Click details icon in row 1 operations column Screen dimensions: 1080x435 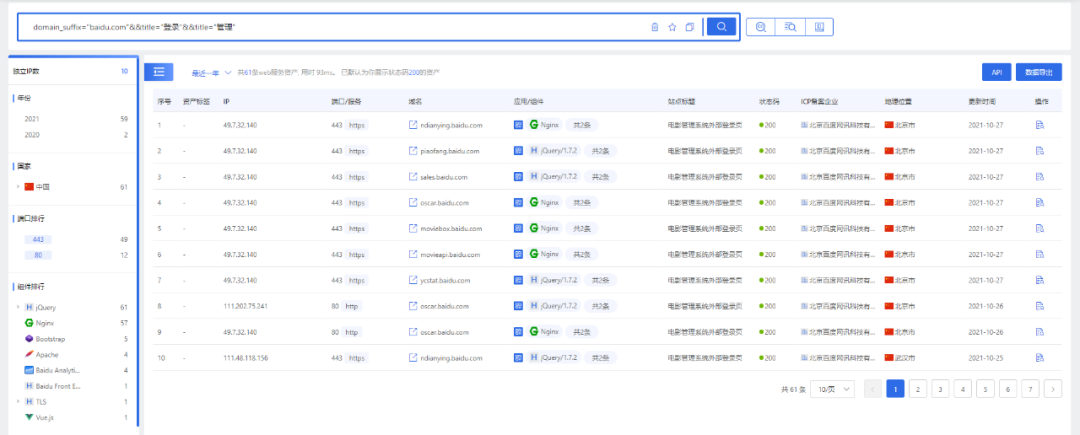1039,125
